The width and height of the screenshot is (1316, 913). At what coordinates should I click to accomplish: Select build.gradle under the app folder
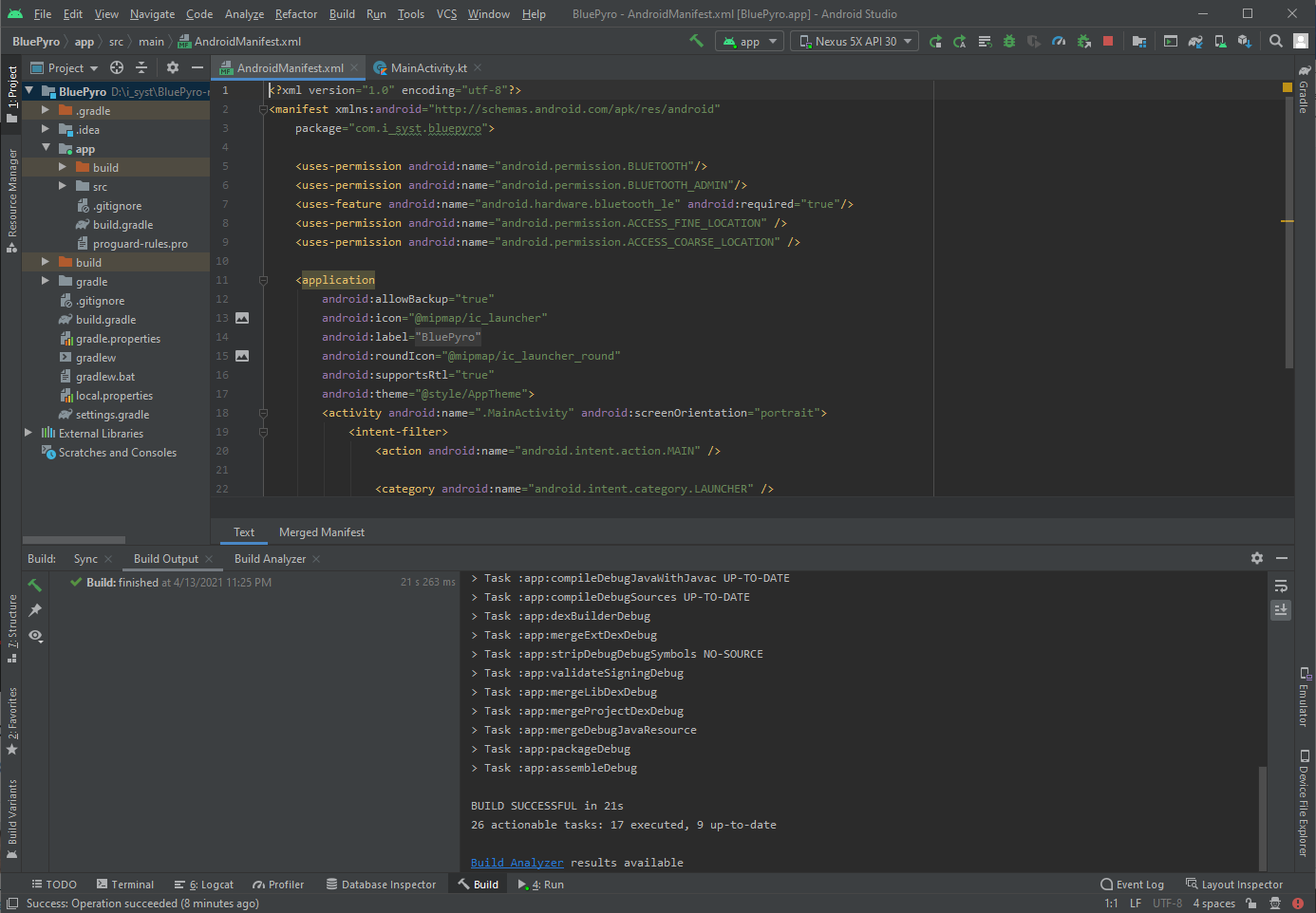[x=123, y=224]
